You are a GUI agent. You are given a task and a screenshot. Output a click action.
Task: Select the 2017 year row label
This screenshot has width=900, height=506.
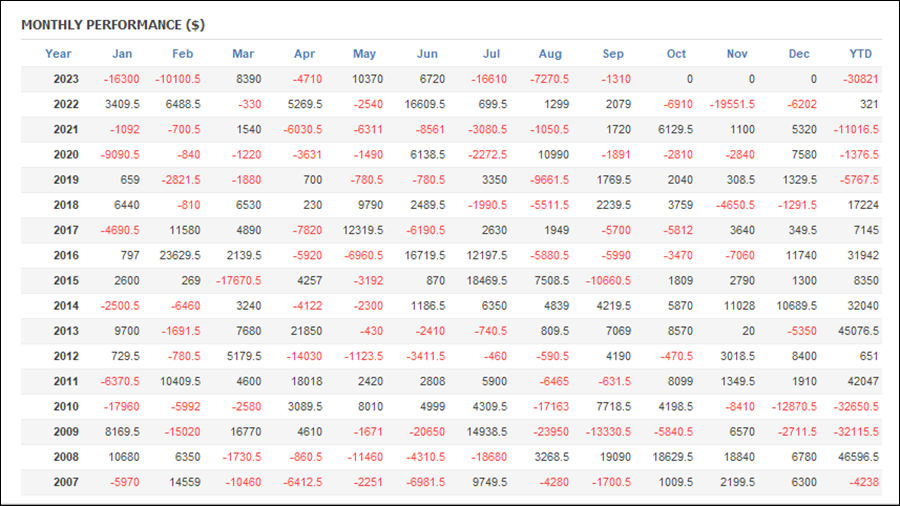coord(66,231)
